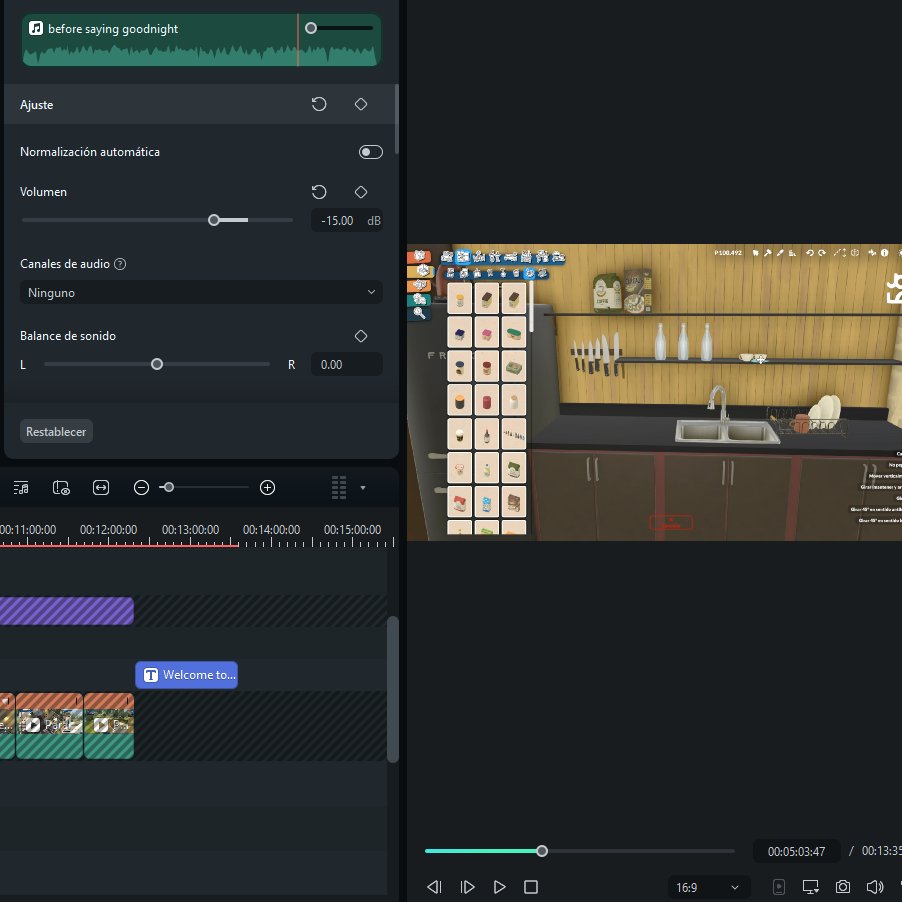Click the 00:12:00:00 ruler mark
902x902 pixels.
tap(108, 530)
